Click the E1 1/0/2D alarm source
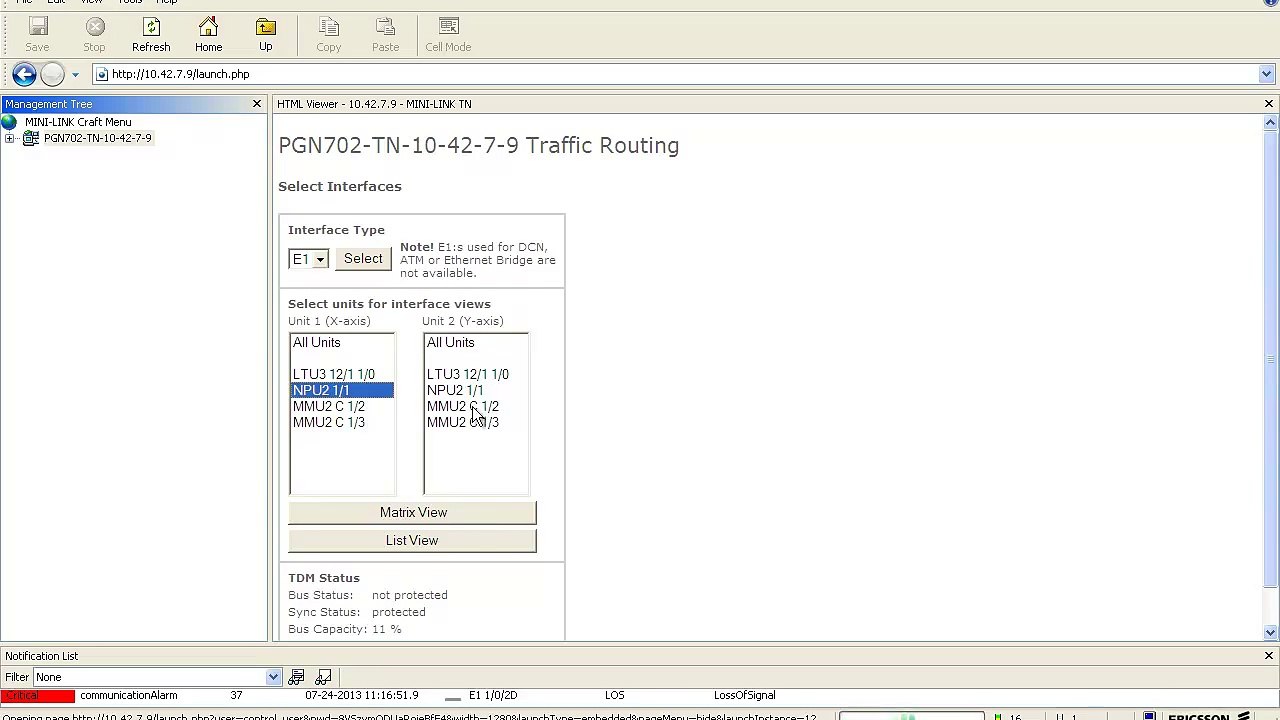Viewport: 1280px width, 720px height. pyautogui.click(x=493, y=695)
